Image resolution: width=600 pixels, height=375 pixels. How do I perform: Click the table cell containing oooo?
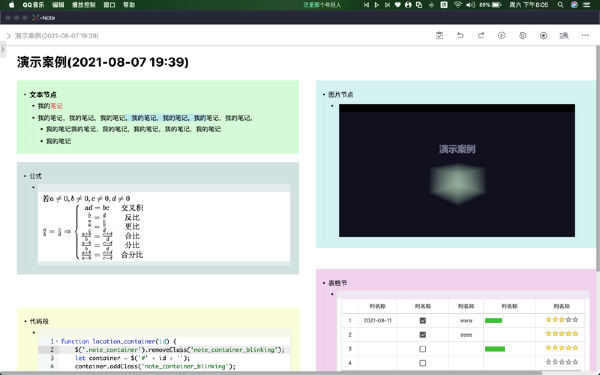pyautogui.click(x=466, y=334)
